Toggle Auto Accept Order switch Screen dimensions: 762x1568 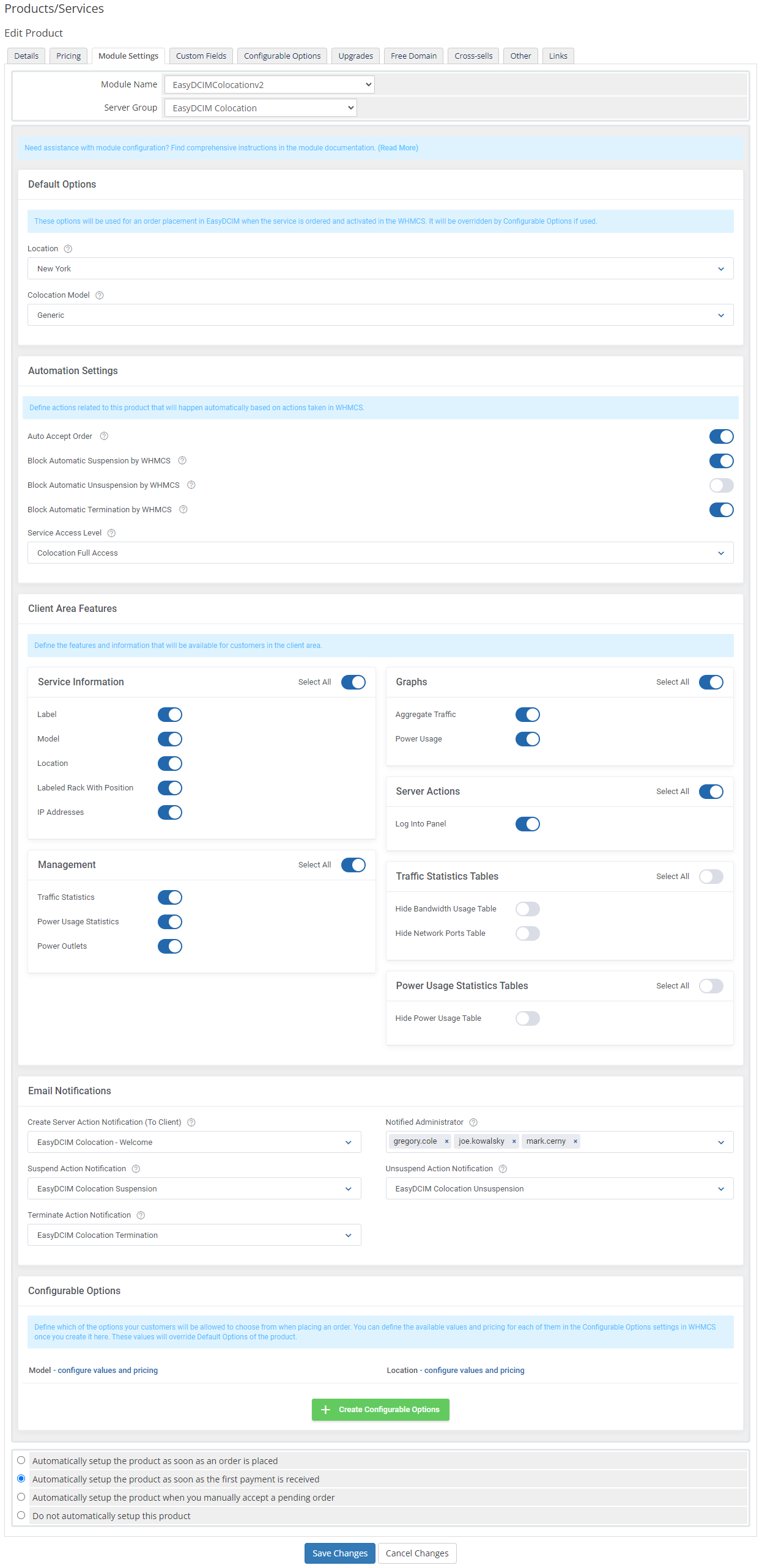[721, 436]
